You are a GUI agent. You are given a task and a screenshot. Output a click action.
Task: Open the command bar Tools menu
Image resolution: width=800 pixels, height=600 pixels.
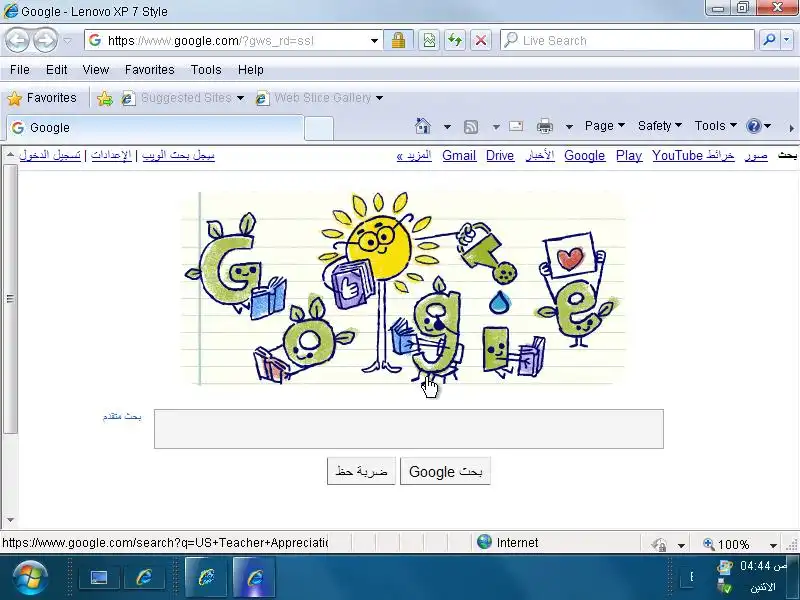(x=715, y=126)
